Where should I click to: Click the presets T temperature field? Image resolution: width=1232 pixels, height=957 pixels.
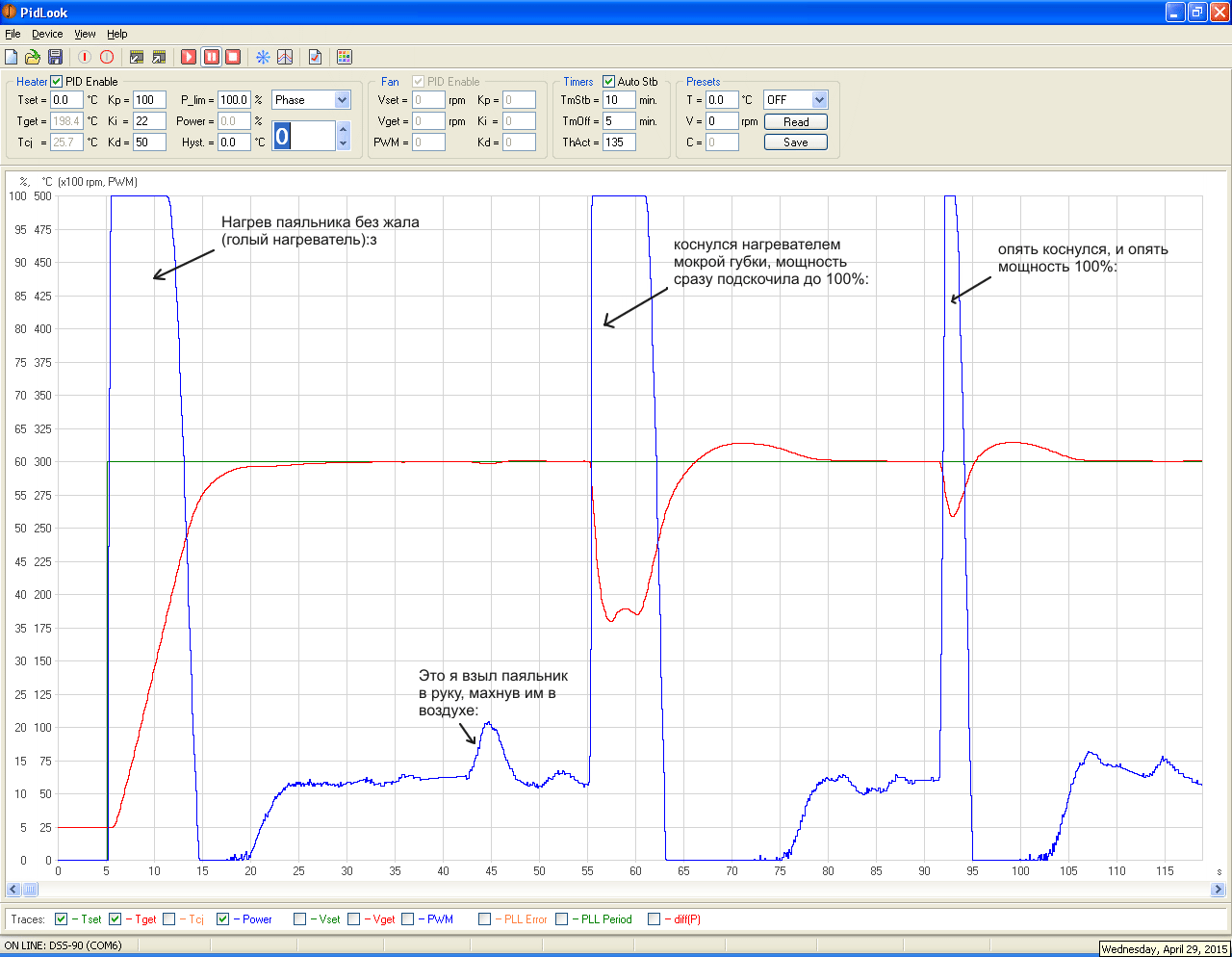(722, 100)
